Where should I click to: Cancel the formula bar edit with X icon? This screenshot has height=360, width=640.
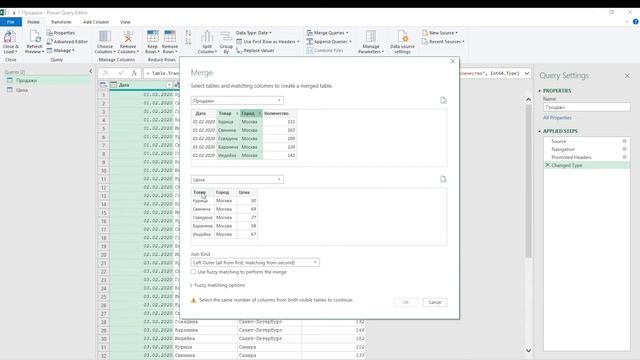[106, 73]
